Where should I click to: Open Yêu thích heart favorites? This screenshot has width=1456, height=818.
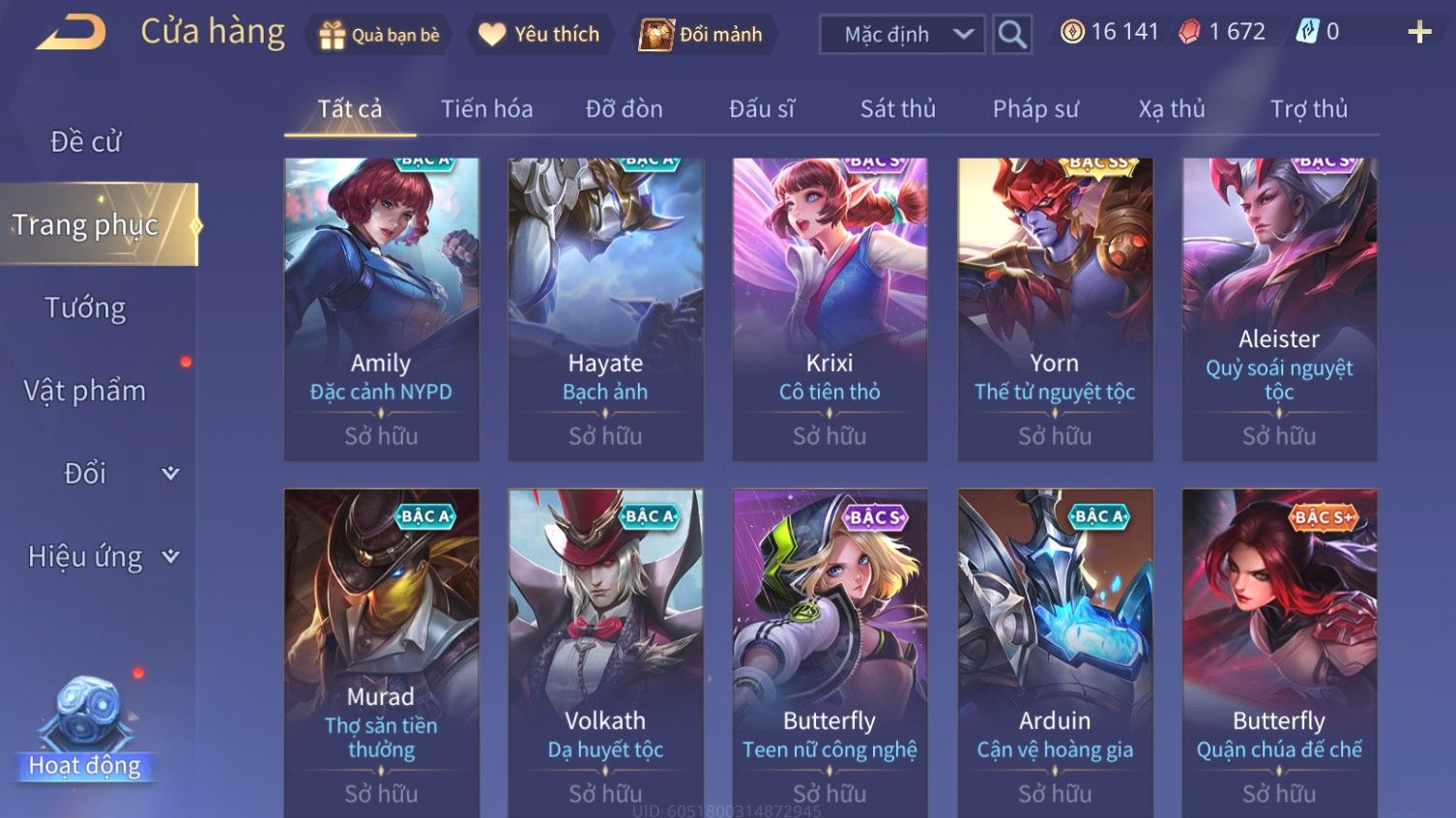(x=492, y=35)
